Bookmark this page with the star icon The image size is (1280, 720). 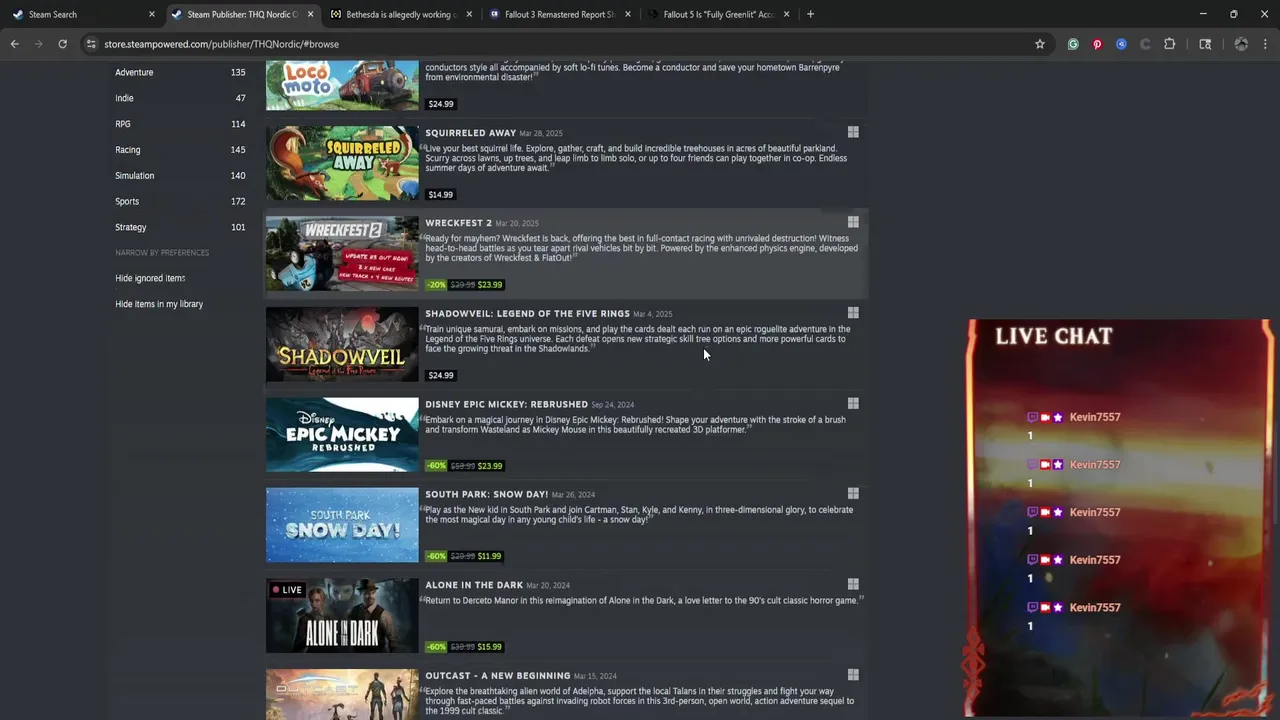tap(1040, 44)
